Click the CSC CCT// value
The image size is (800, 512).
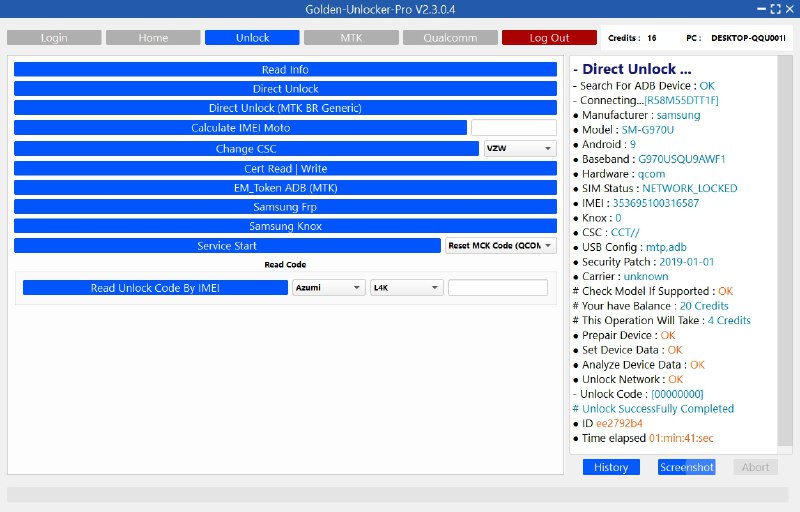625,233
